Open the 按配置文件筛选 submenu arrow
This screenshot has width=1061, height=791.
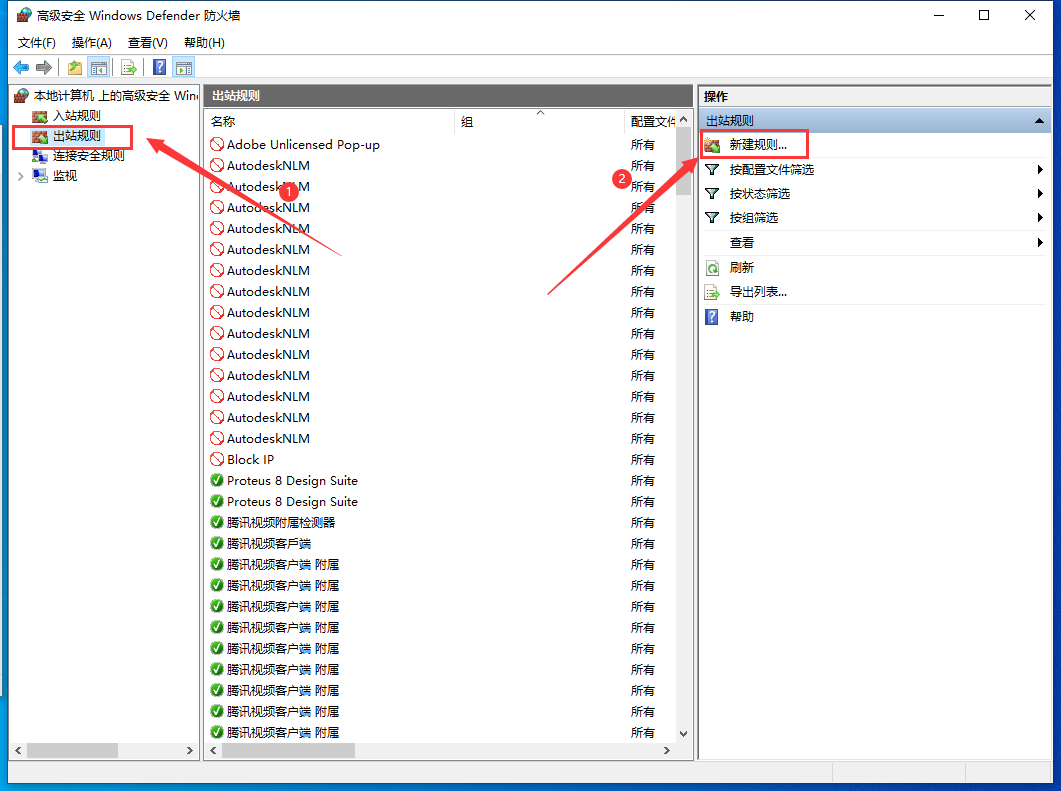tap(1040, 170)
